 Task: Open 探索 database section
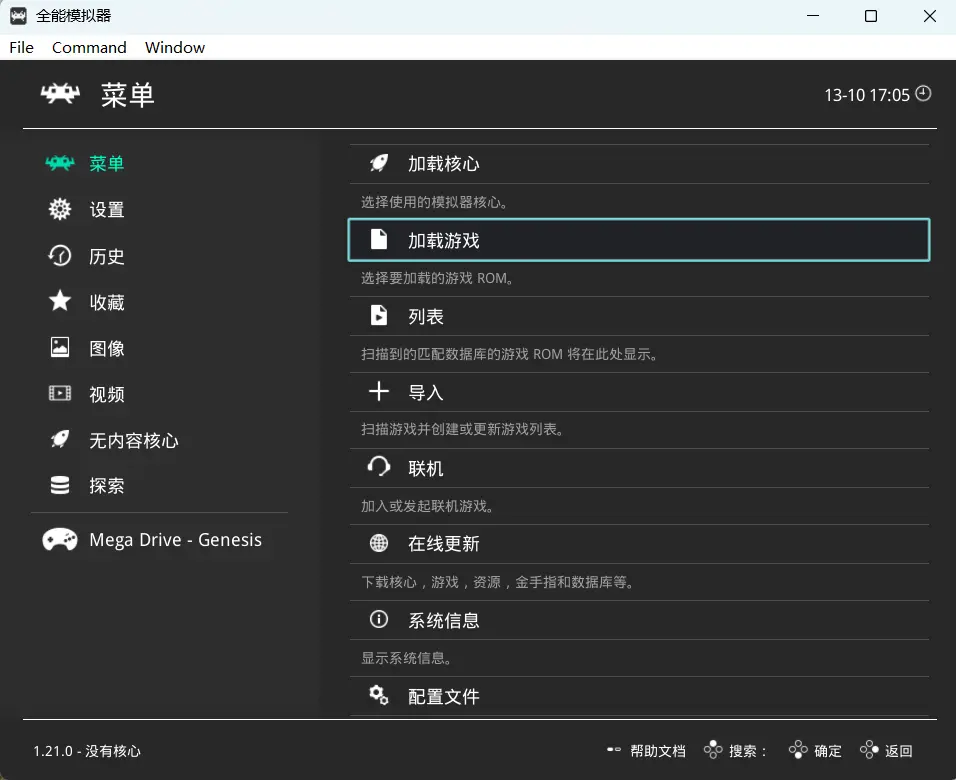click(106, 486)
